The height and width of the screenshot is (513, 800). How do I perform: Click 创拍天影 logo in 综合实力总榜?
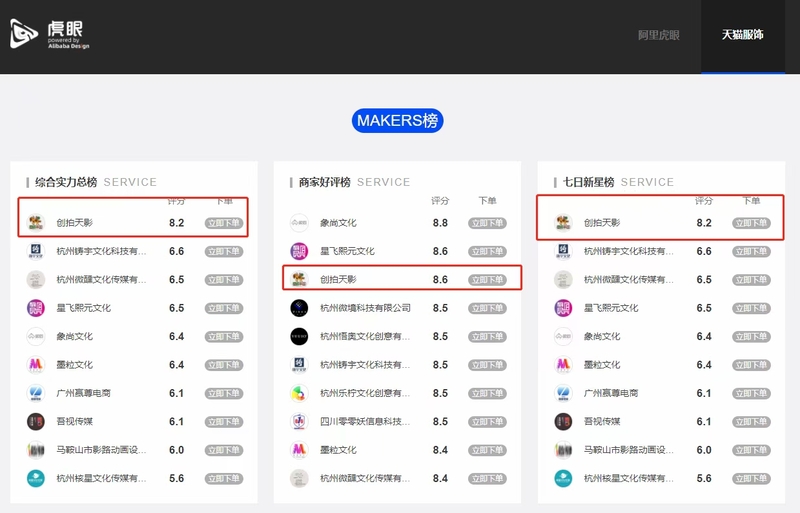(x=36, y=223)
